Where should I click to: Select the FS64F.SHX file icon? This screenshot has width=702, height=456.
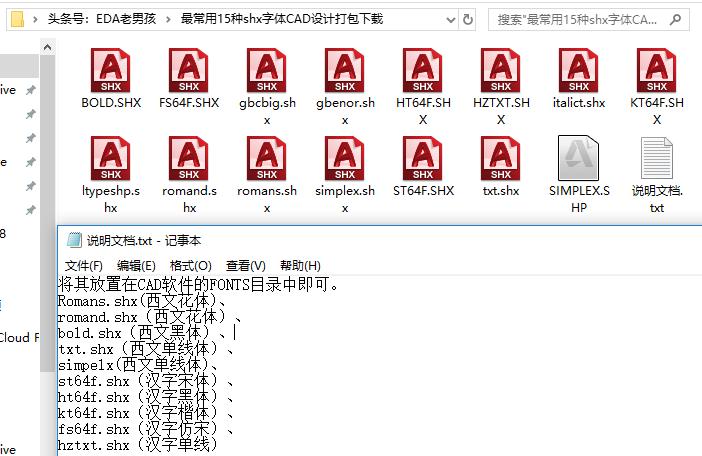[x=188, y=70]
